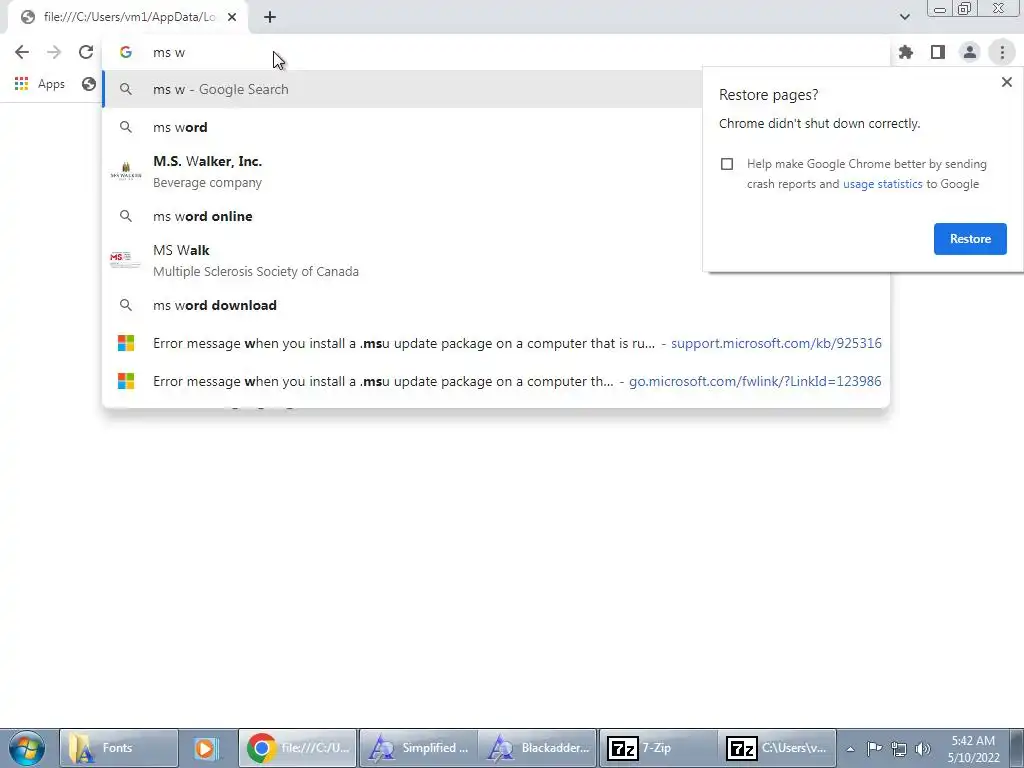This screenshot has height=768, width=1024.
Task: Reload the current page
Action: coord(86,52)
